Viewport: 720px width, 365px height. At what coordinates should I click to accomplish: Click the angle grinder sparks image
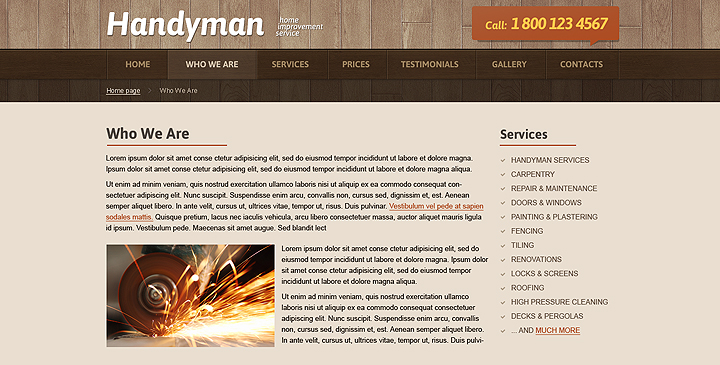pos(191,295)
